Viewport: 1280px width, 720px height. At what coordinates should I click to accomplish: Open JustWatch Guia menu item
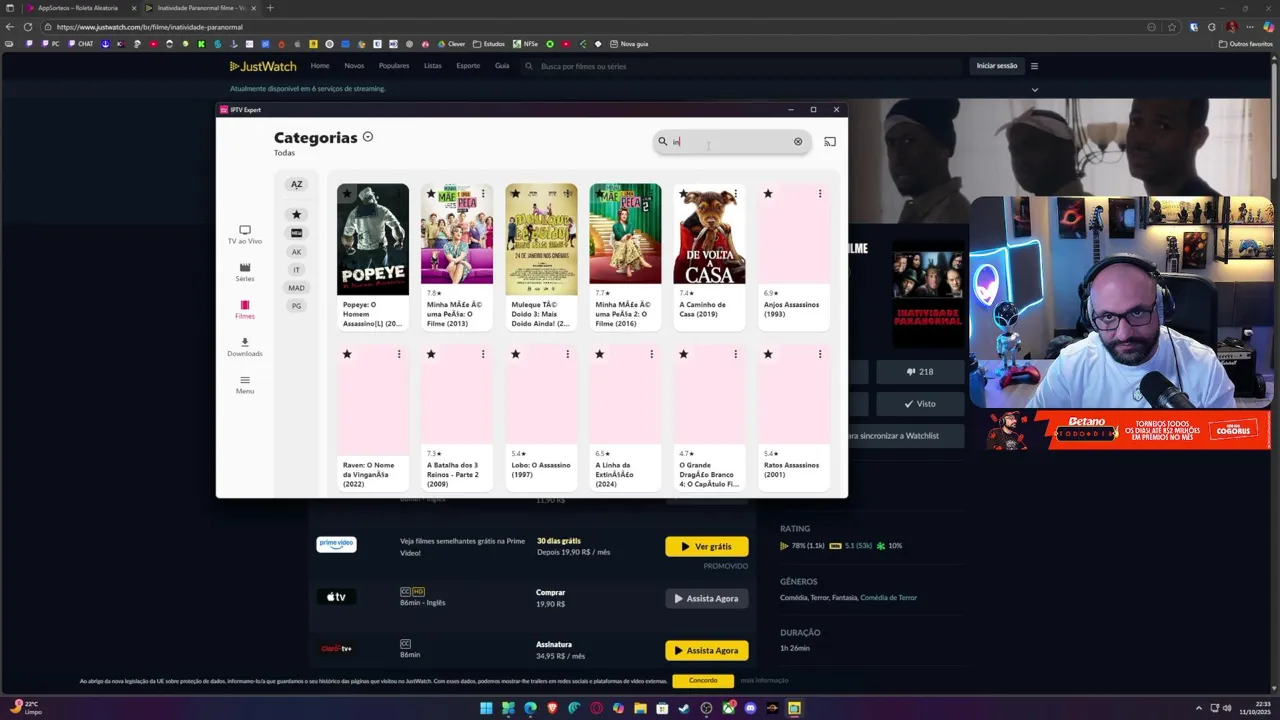(502, 66)
